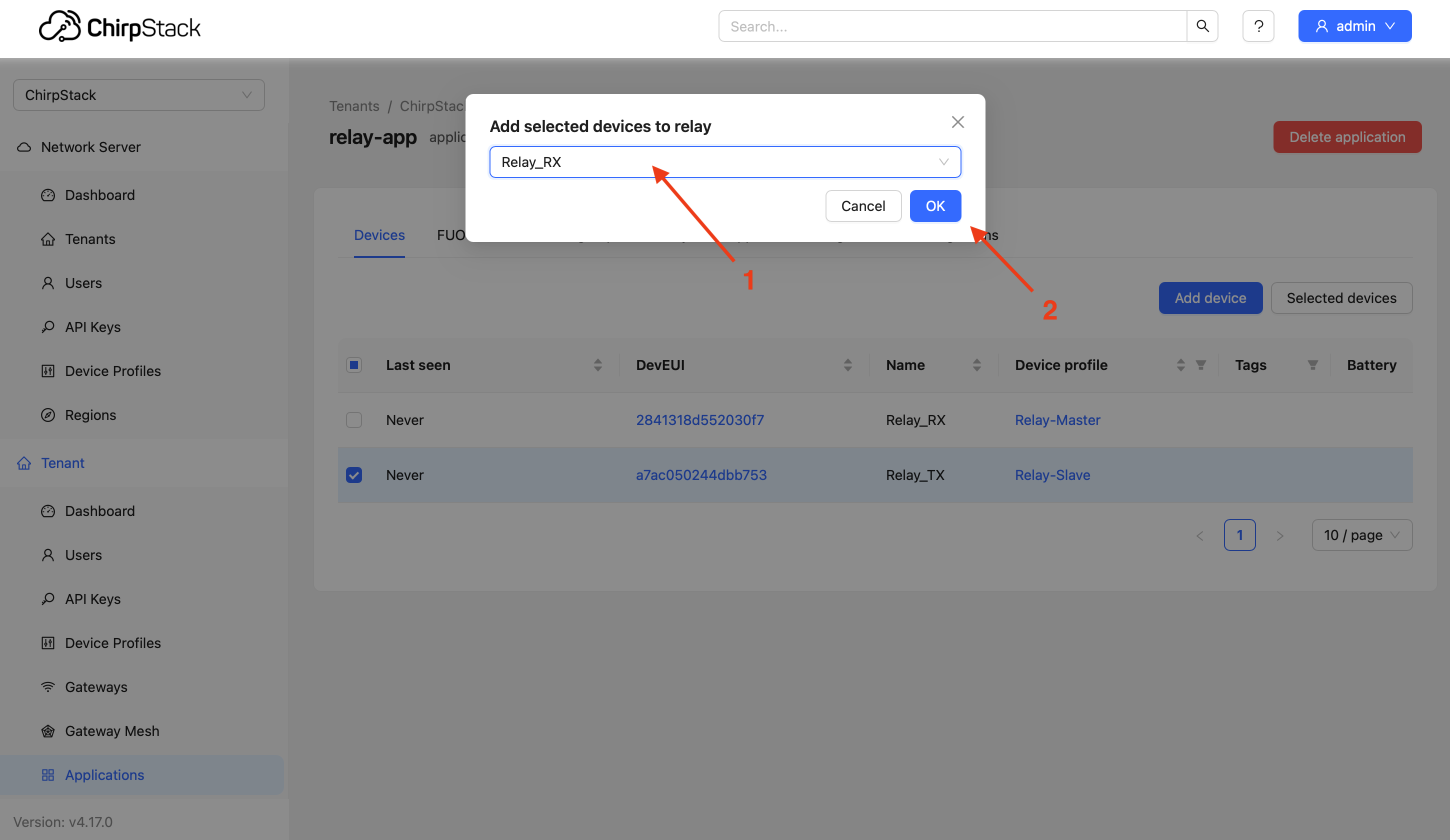1450x840 pixels.
Task: Open help via question mark icon
Action: (x=1258, y=26)
